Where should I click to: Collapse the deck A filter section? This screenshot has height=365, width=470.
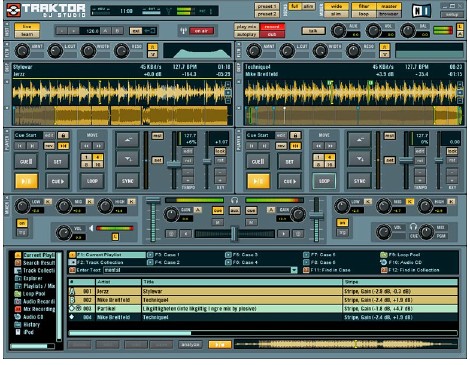[x=7, y=44]
